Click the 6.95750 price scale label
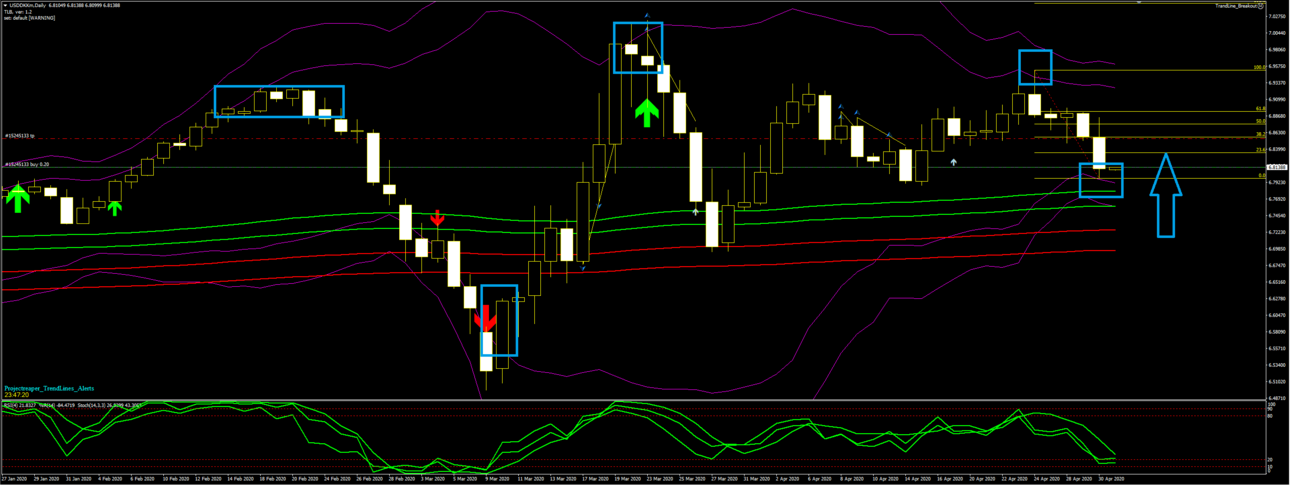Image resolution: width=1290 pixels, height=485 pixels. click(1277, 66)
